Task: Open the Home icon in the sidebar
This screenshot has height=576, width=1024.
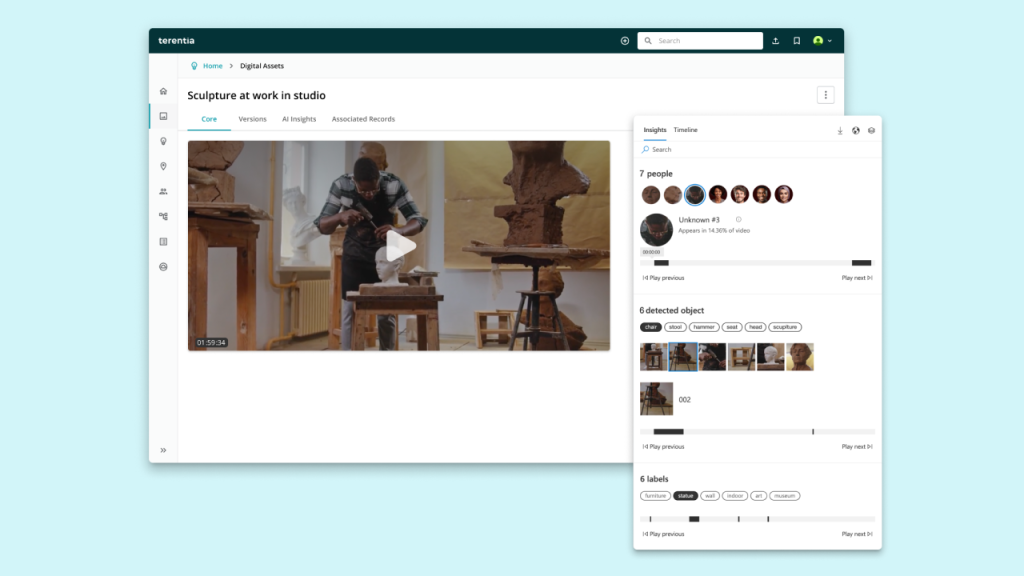Action: (x=163, y=91)
